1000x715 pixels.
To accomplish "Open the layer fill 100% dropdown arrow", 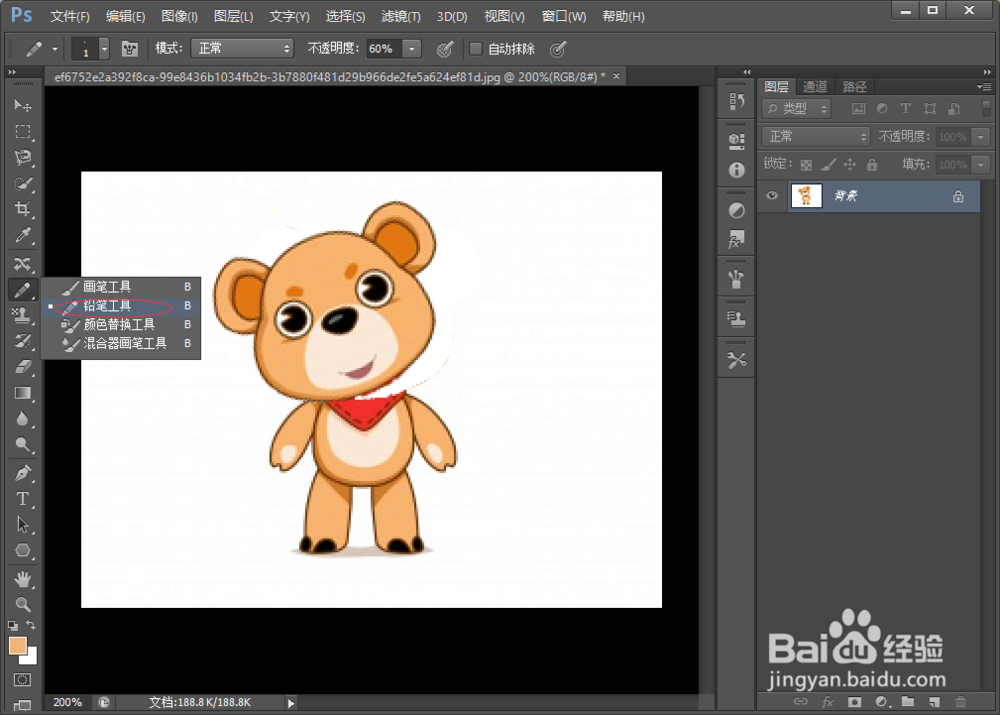I will tap(981, 165).
